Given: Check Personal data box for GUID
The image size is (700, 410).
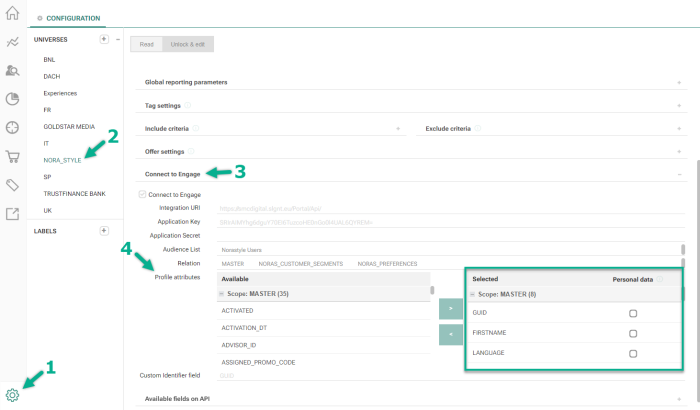Looking at the screenshot, I should [633, 313].
